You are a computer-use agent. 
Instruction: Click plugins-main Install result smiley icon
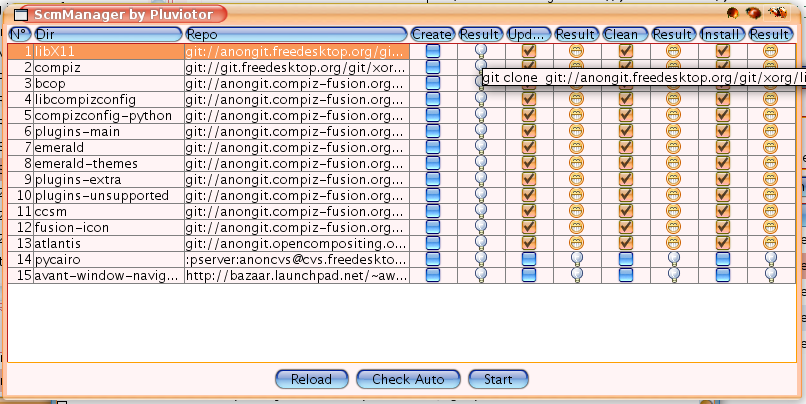click(x=770, y=131)
